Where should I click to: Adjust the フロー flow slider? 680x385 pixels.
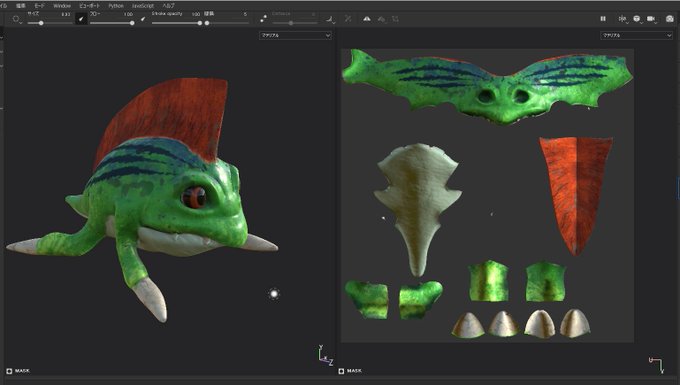pos(112,23)
